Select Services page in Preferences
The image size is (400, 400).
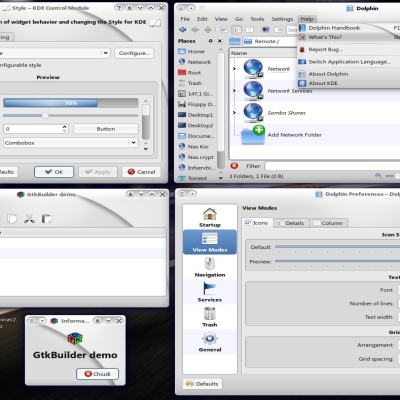(x=210, y=292)
